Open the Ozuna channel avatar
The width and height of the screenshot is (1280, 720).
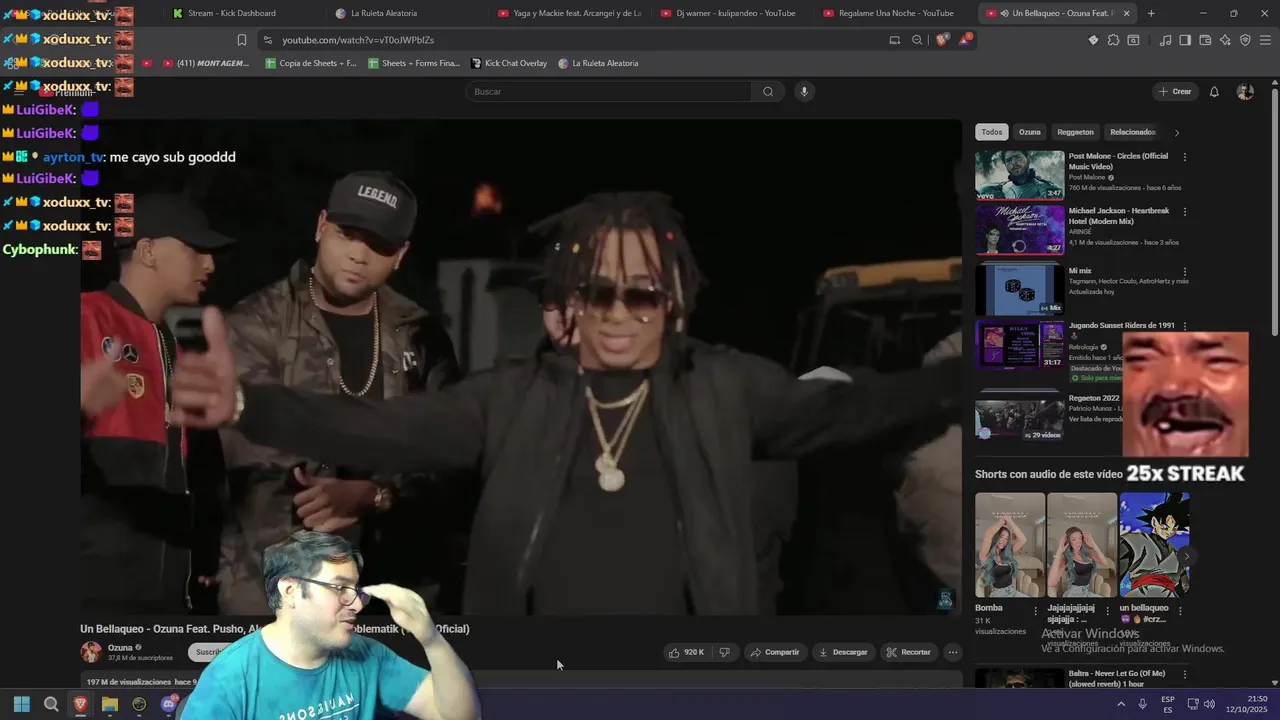pos(91,652)
